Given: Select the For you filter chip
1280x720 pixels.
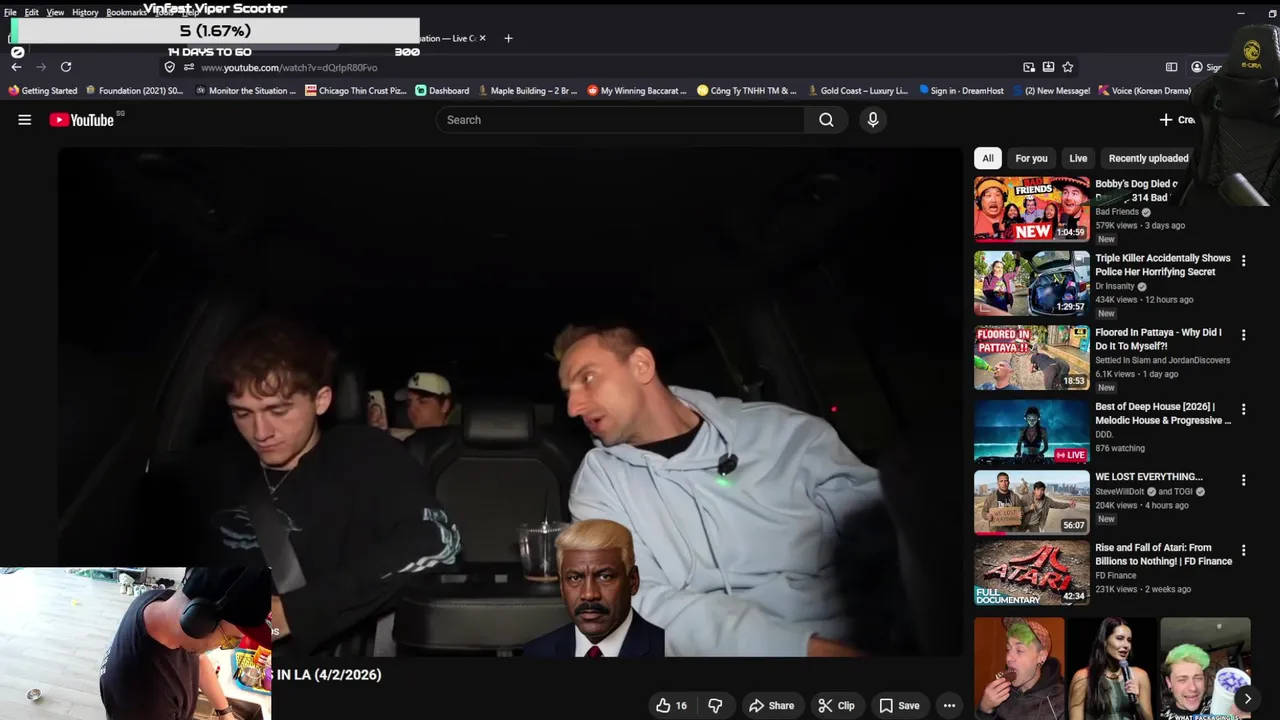Looking at the screenshot, I should [1031, 158].
